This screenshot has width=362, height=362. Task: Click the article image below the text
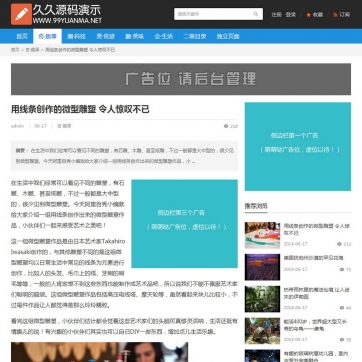tap(99, 352)
